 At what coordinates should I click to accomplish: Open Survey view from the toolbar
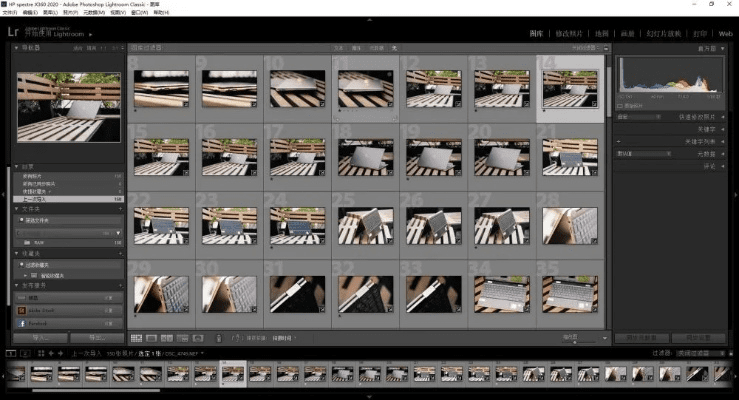[x=181, y=338]
